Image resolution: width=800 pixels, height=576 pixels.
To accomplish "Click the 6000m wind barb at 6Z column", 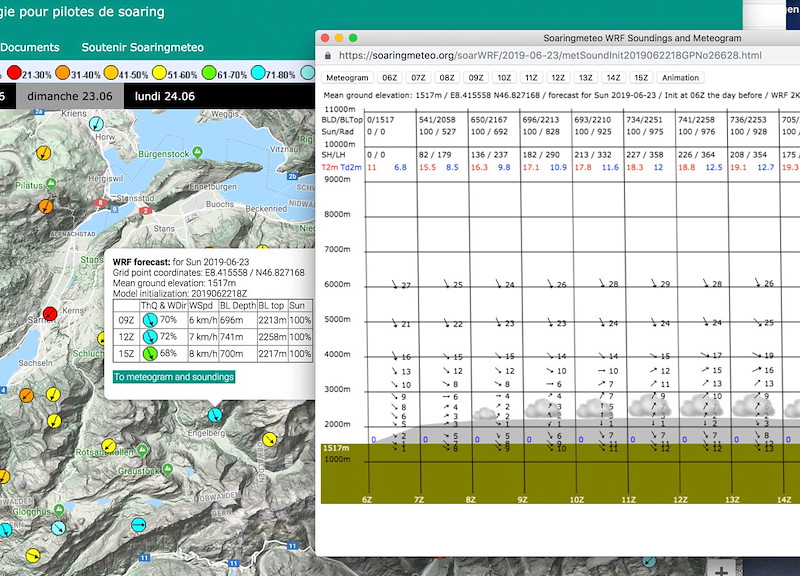I will coord(395,284).
